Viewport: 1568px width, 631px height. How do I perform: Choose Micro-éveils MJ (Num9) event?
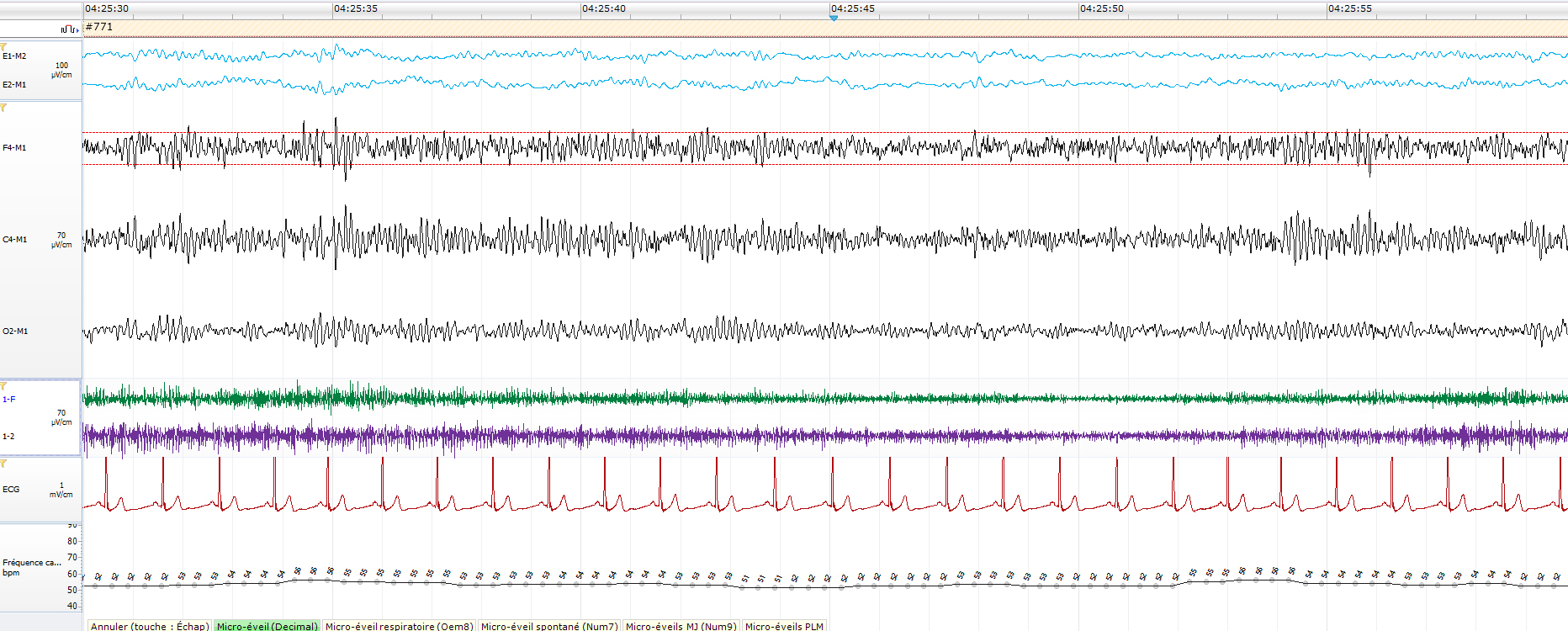(681, 626)
